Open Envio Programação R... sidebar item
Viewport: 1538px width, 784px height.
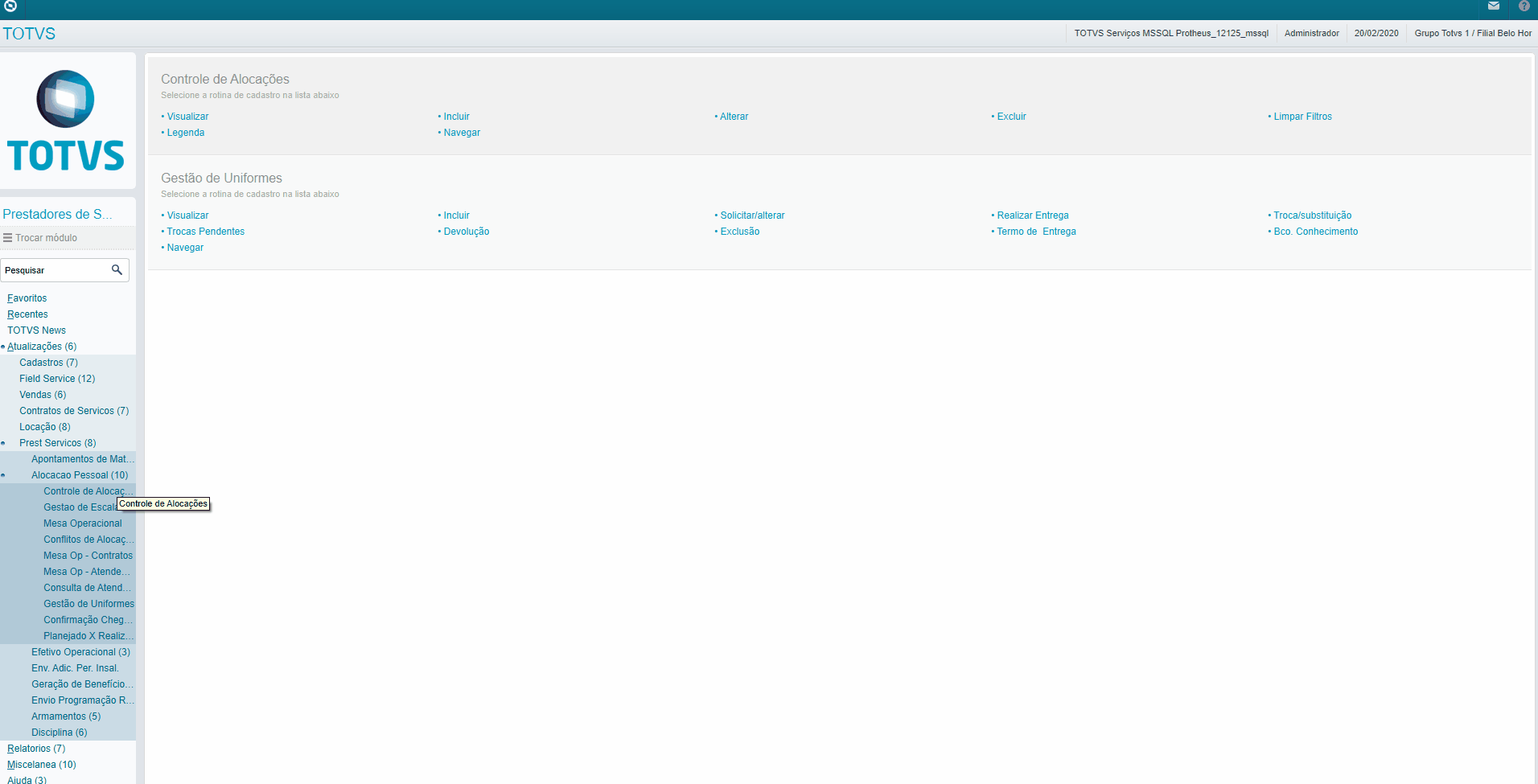(x=83, y=700)
